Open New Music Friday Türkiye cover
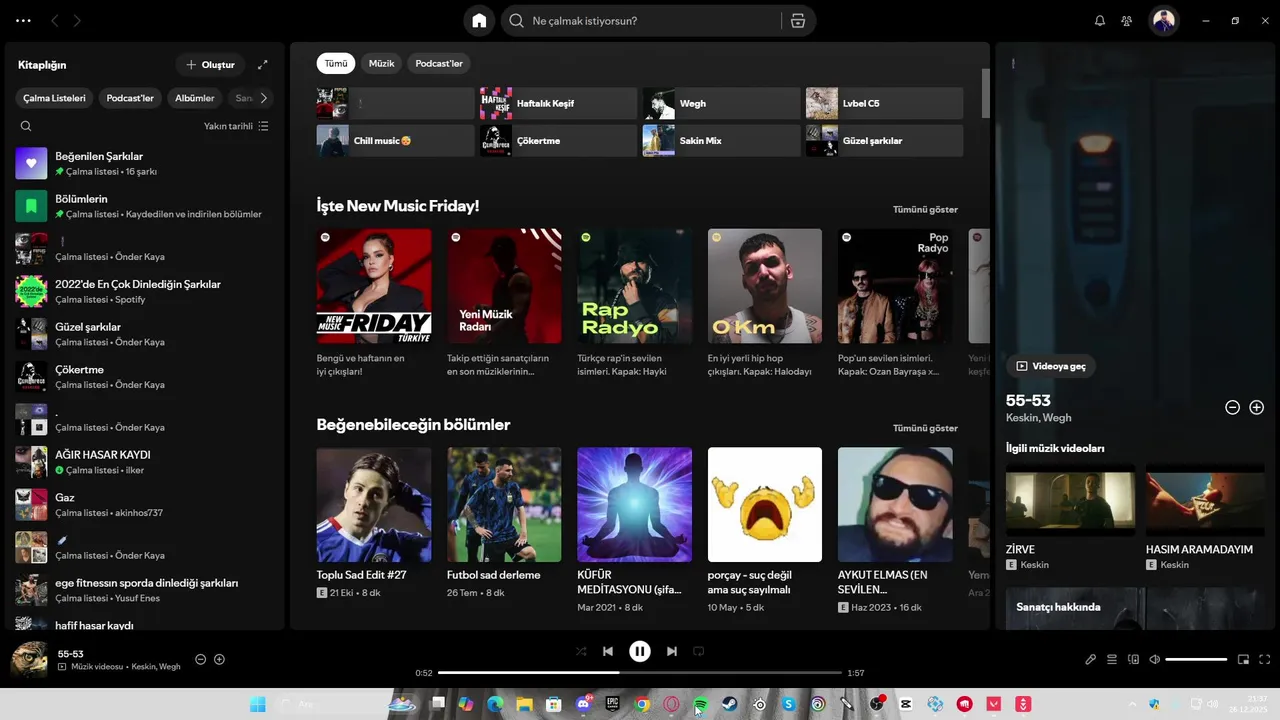 pos(374,286)
